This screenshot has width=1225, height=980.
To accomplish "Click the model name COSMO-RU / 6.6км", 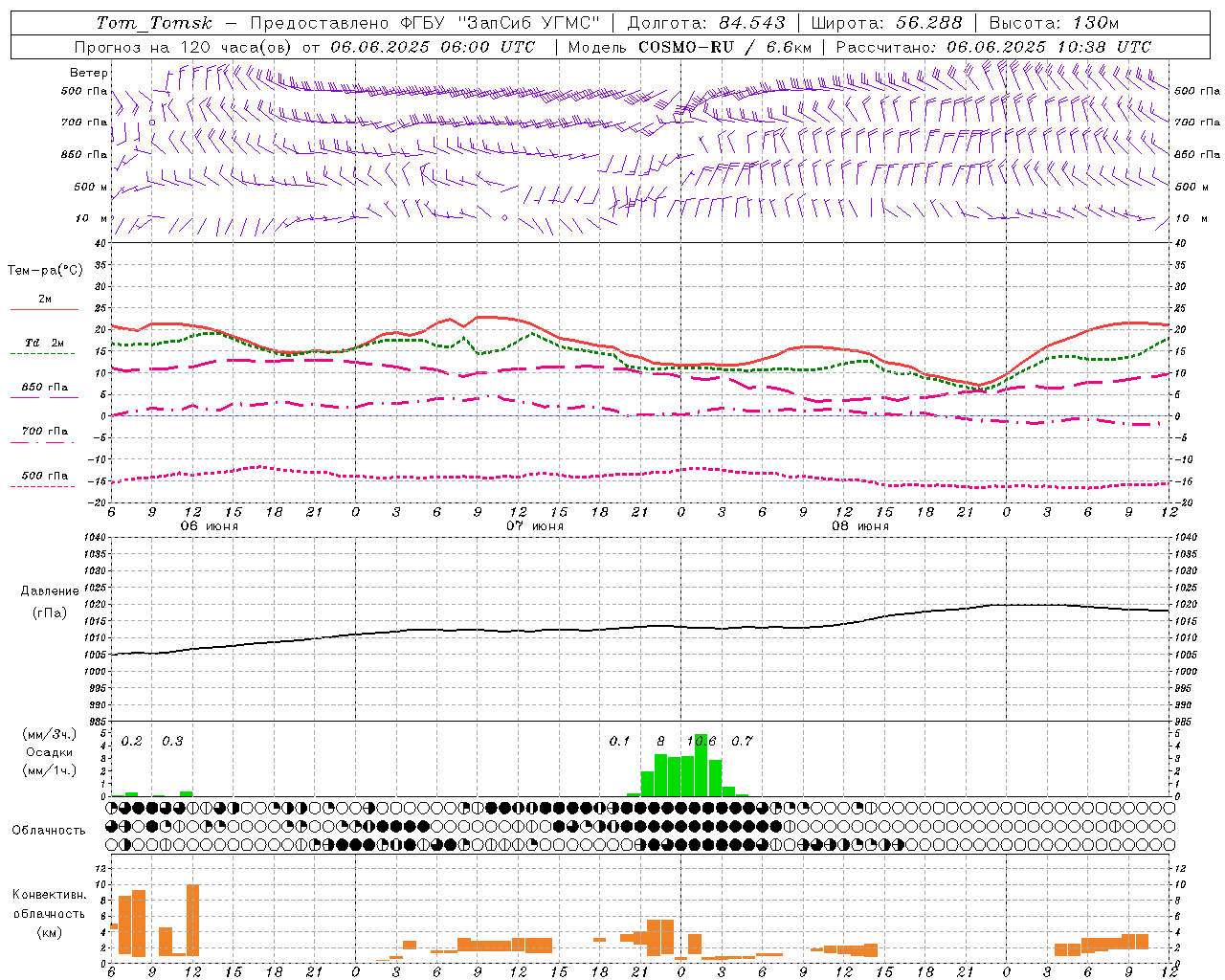I will [x=725, y=47].
